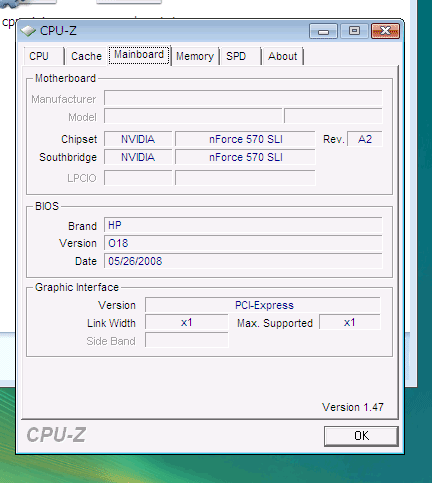Open the Cache tab
The image size is (432, 483).
tap(86, 56)
